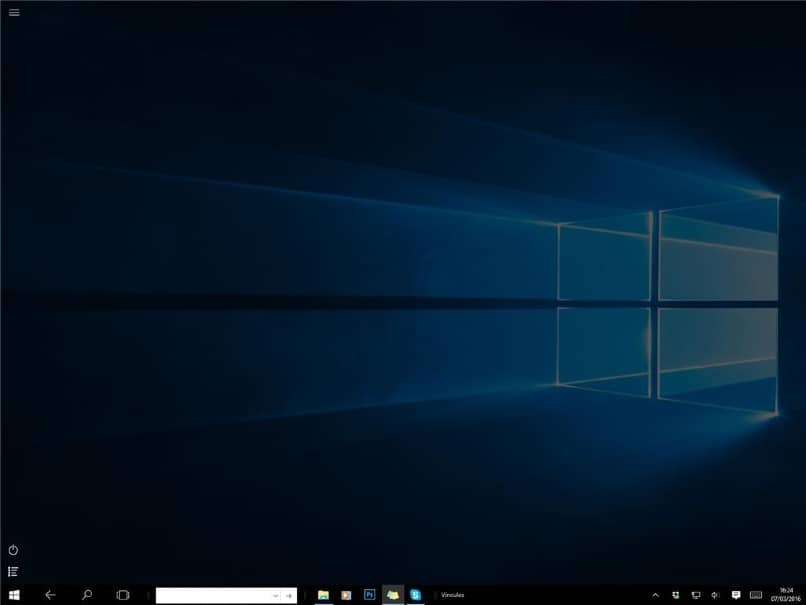Show the All apps list icon
Screen dimensions: 806x605
(13, 571)
